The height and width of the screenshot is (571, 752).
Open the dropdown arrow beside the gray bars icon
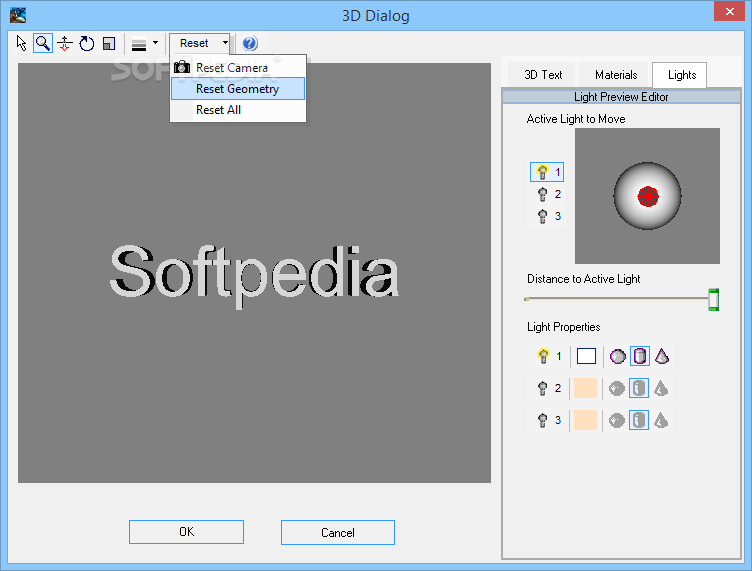155,43
